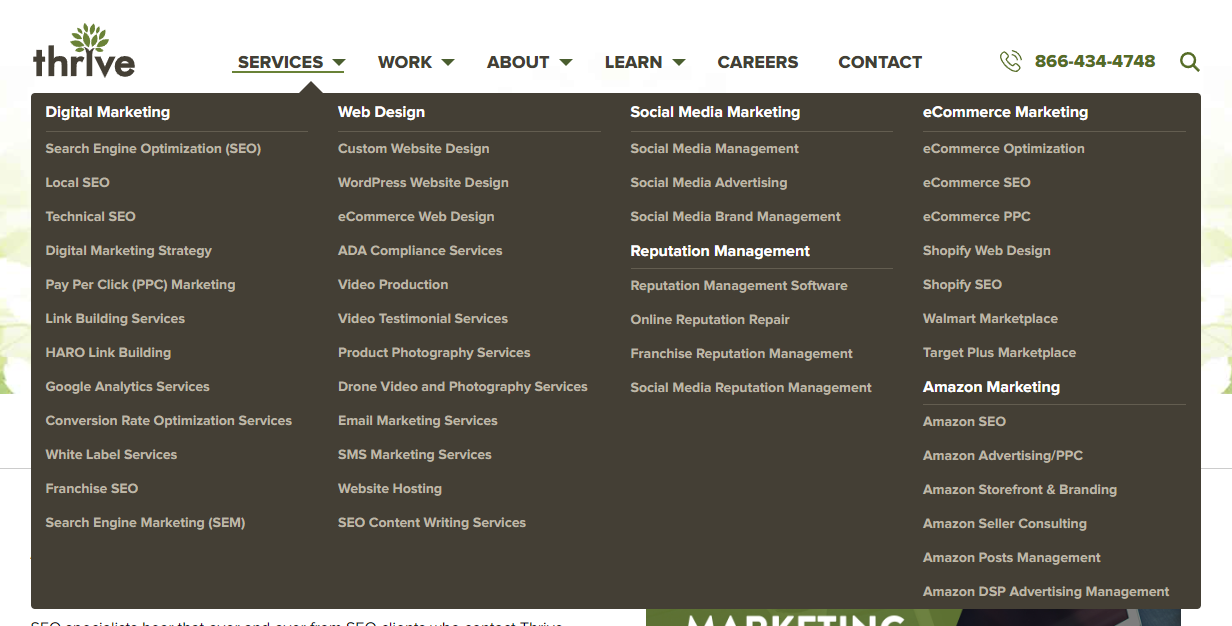This screenshot has height=626, width=1232.
Task: Select eCommerce Web Design
Action: tap(416, 217)
